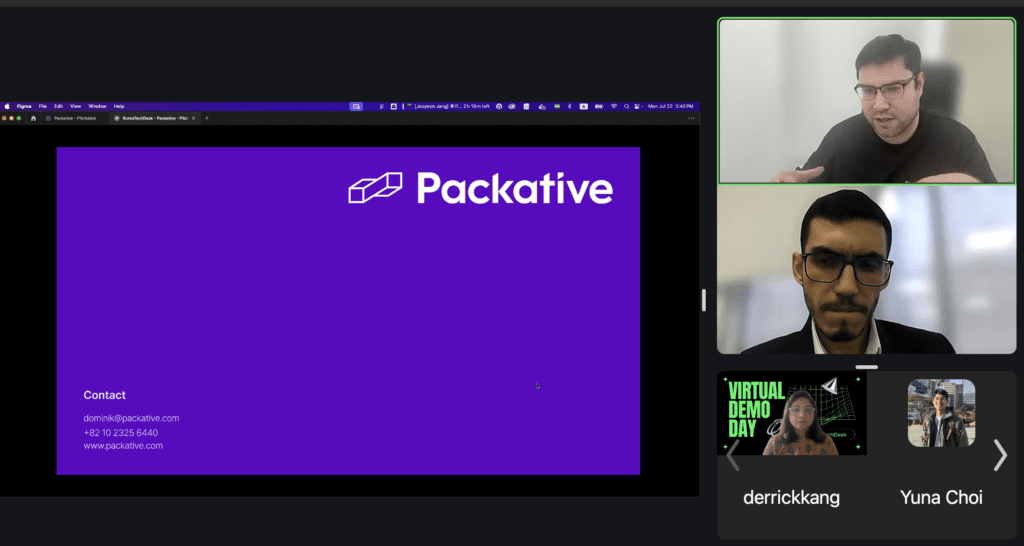
Task: Select the active speaker video with green border
Action: pyautogui.click(x=867, y=101)
